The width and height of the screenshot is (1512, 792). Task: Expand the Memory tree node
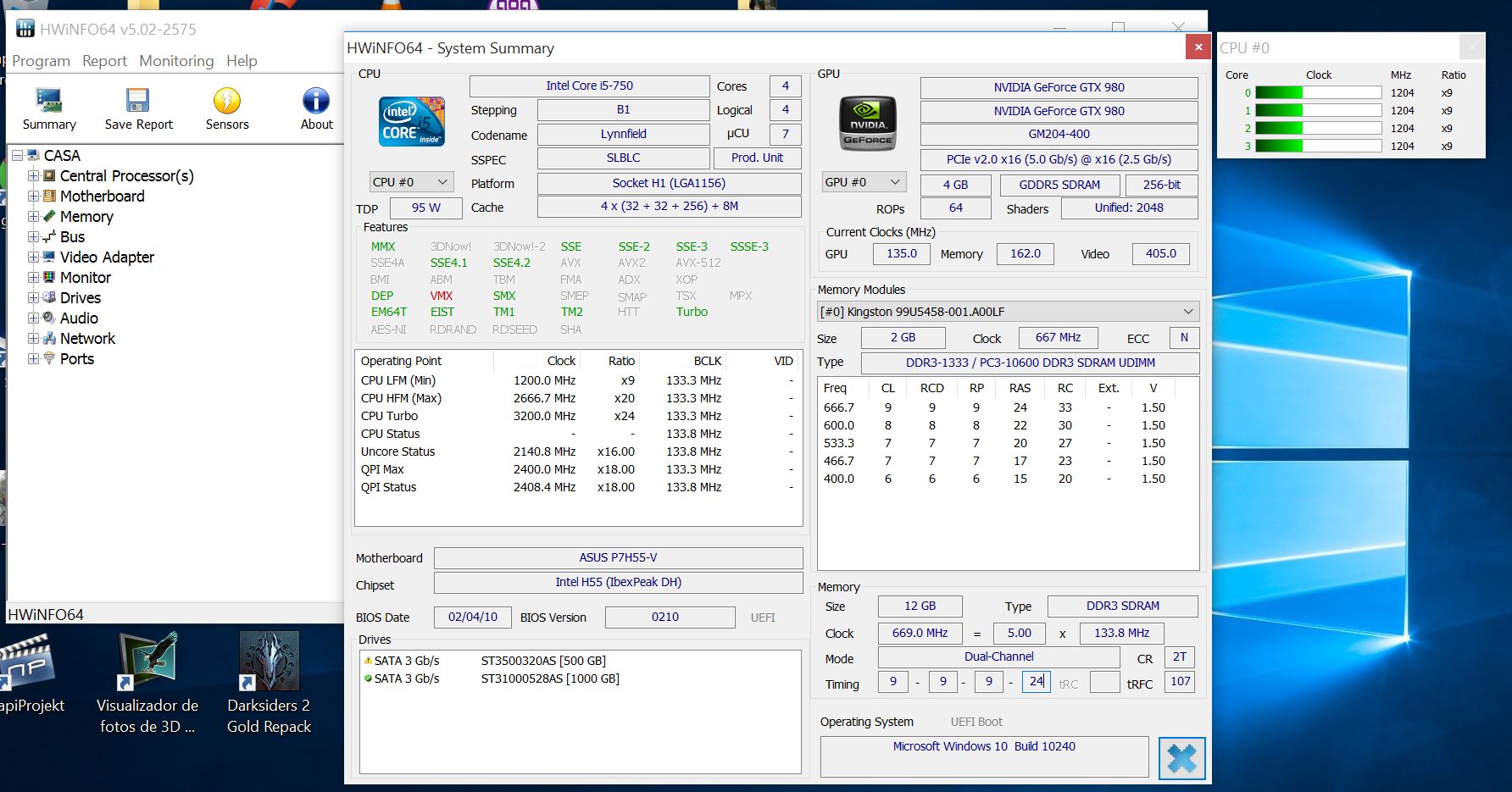[33, 216]
